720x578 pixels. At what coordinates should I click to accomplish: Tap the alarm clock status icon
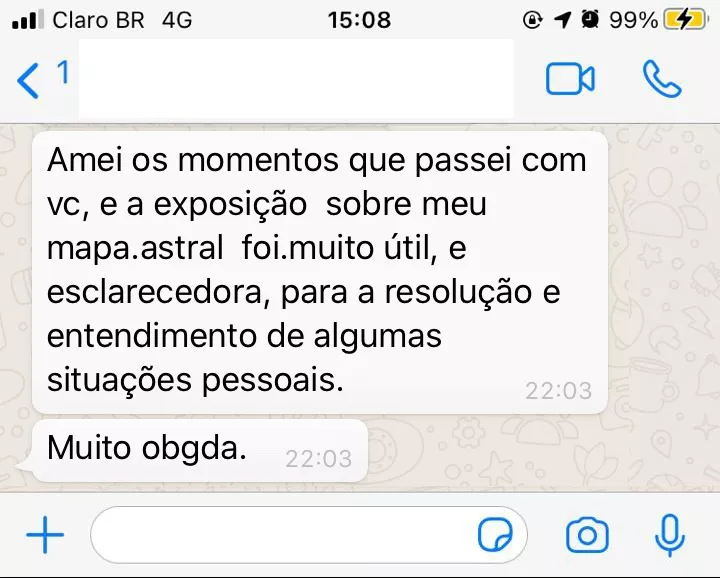[590, 19]
